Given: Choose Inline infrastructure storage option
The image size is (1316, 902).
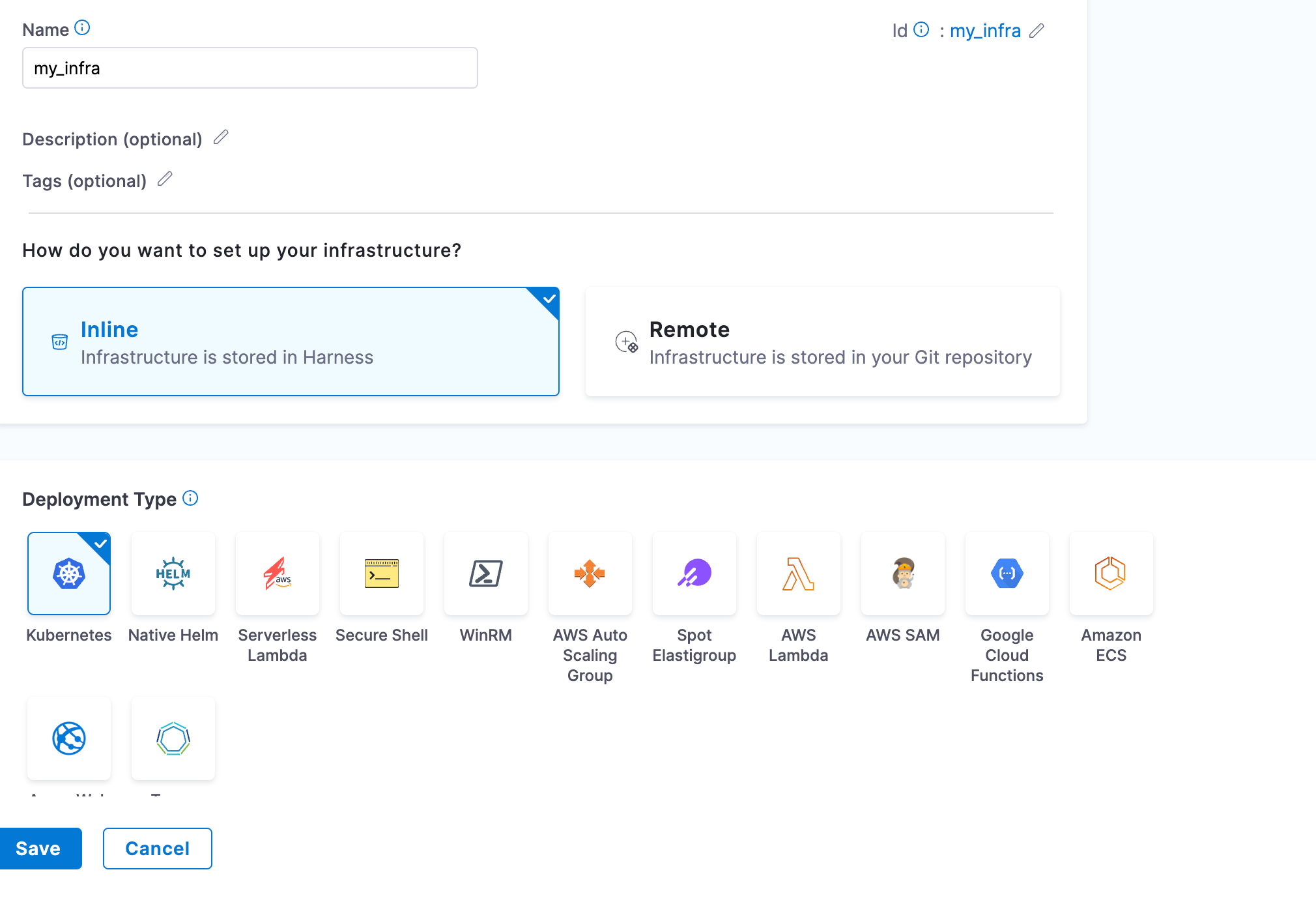Looking at the screenshot, I should tap(291, 342).
